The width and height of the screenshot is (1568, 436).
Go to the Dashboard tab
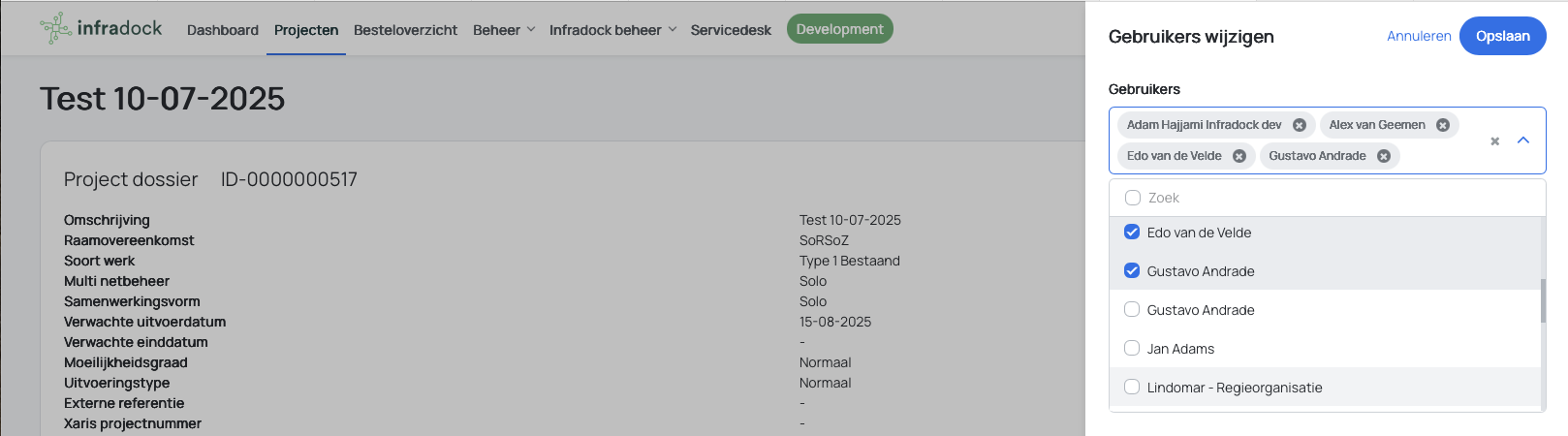223,30
